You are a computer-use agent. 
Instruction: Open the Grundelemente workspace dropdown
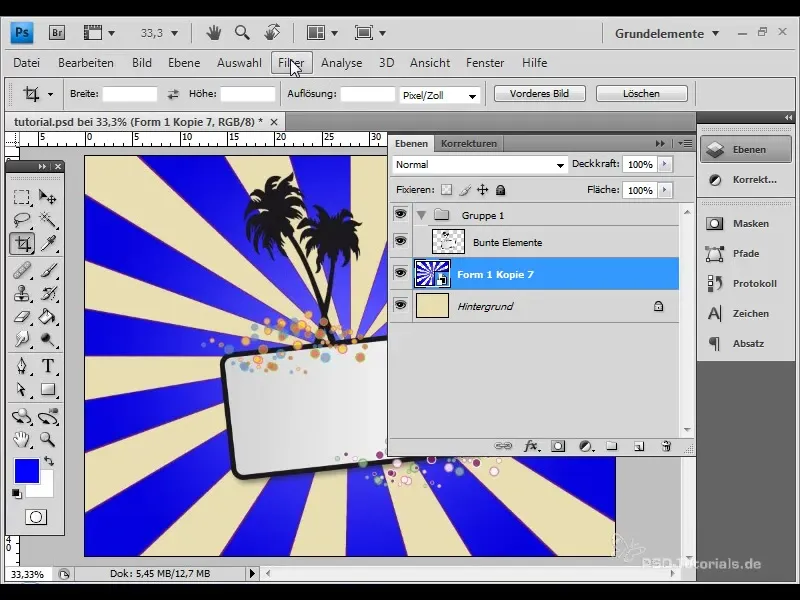pos(667,34)
